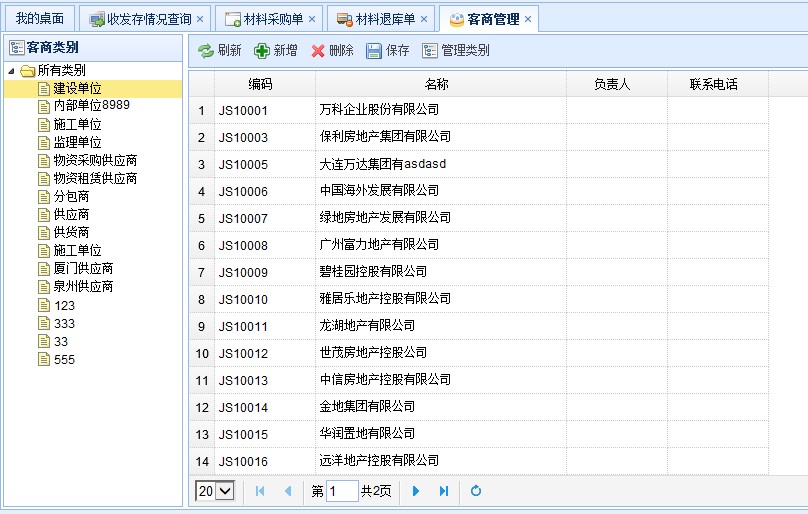This screenshot has width=808, height=514.
Task: Select the 33 category
Action: [61, 342]
